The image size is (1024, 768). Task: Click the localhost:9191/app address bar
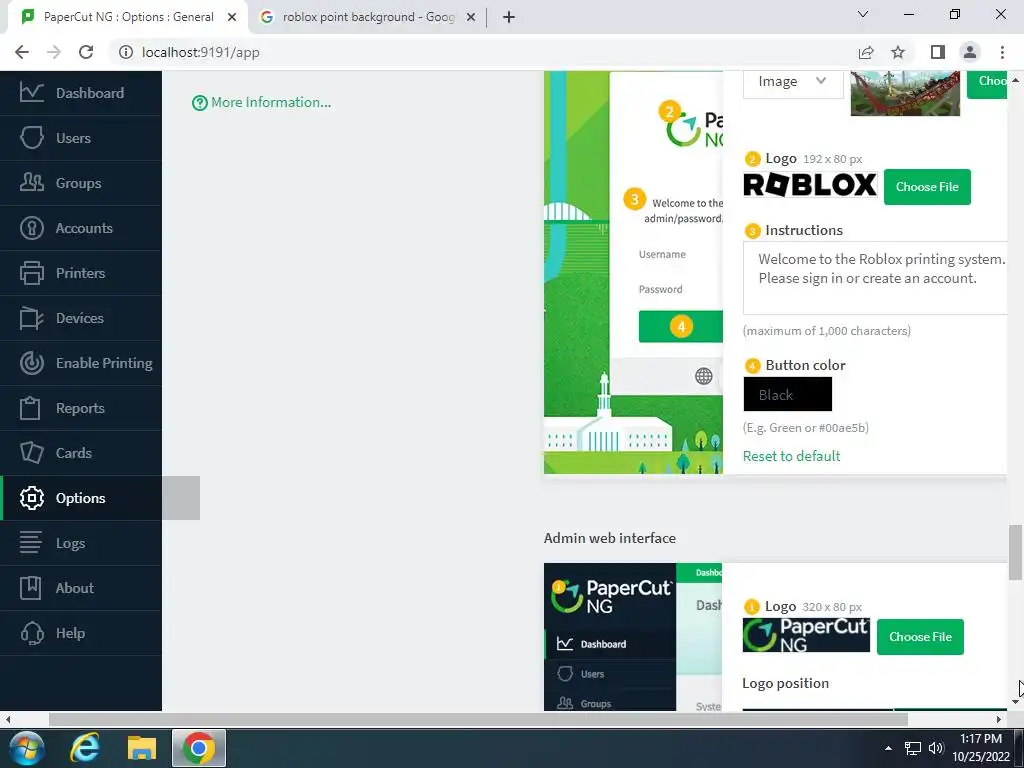200,52
